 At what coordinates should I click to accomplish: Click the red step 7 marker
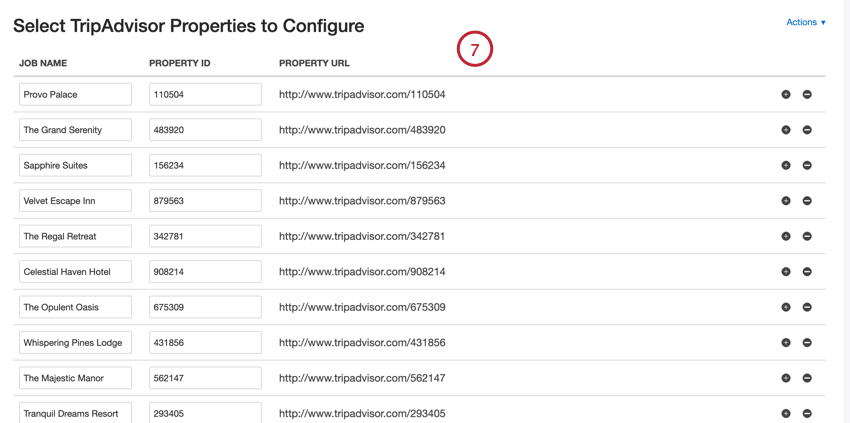475,49
